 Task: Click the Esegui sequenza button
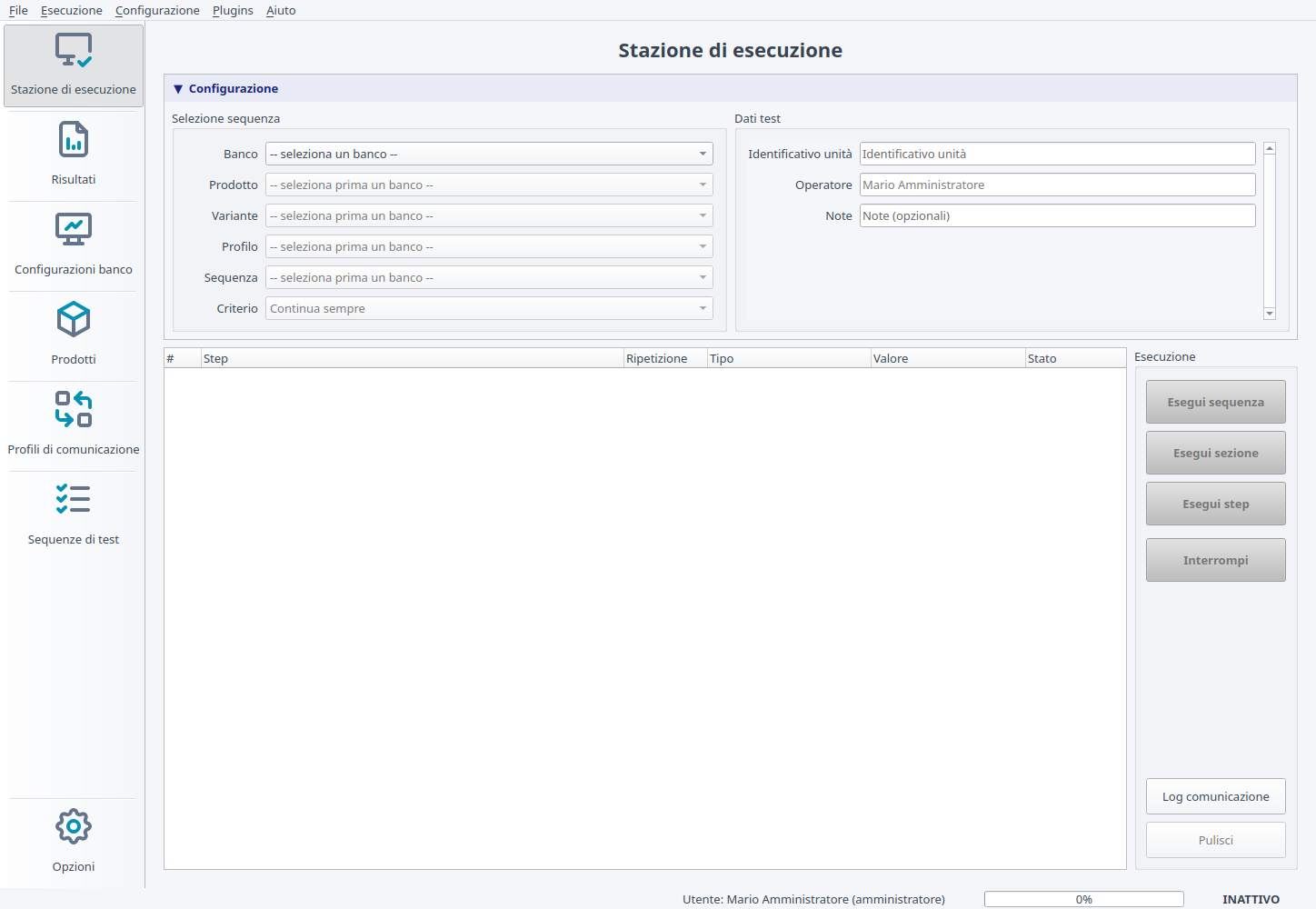click(1216, 402)
